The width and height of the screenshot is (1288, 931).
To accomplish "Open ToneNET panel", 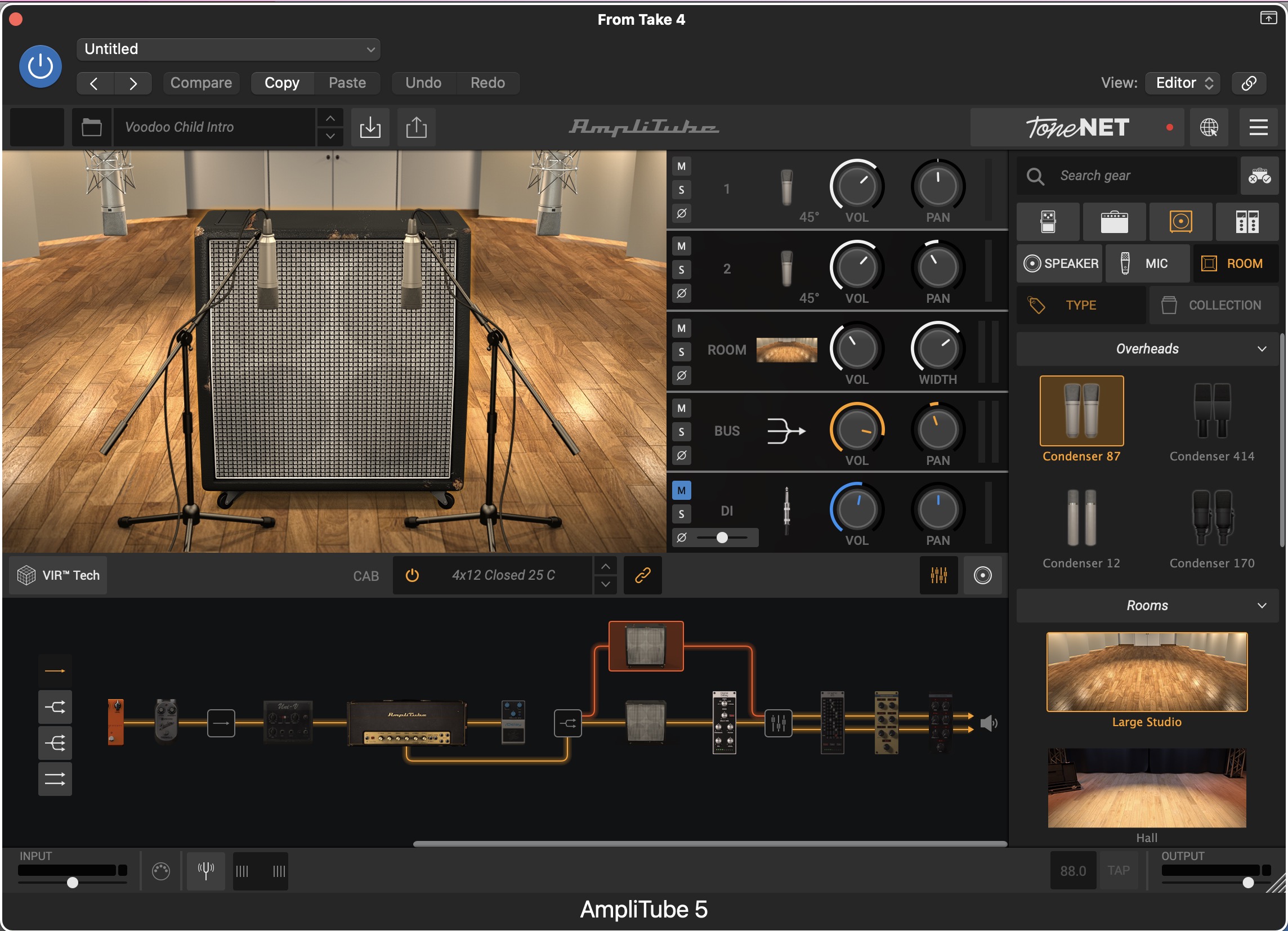I will (x=1077, y=127).
